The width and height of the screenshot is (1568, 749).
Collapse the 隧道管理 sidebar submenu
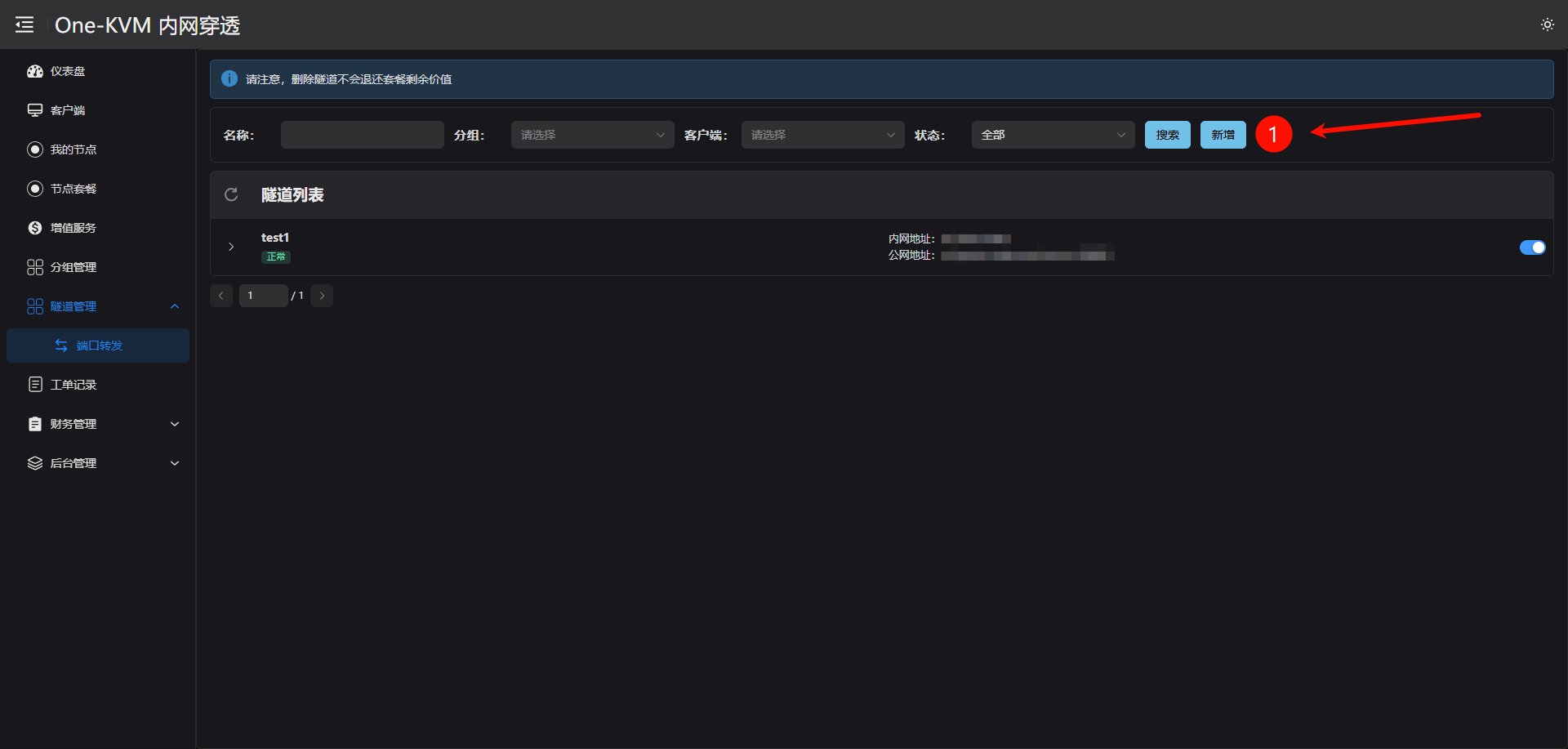[174, 306]
